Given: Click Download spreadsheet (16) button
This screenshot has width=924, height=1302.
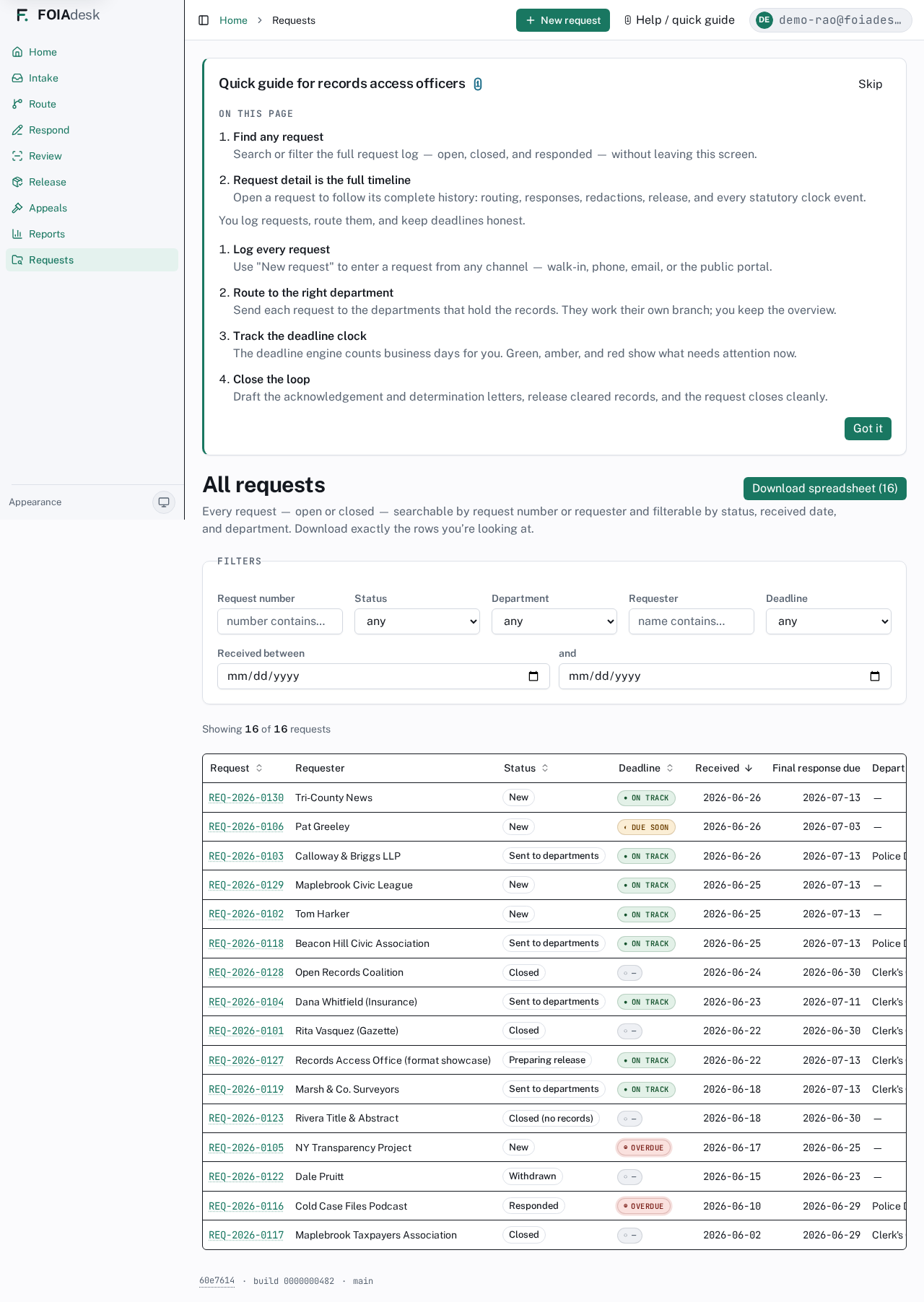Looking at the screenshot, I should click(825, 489).
